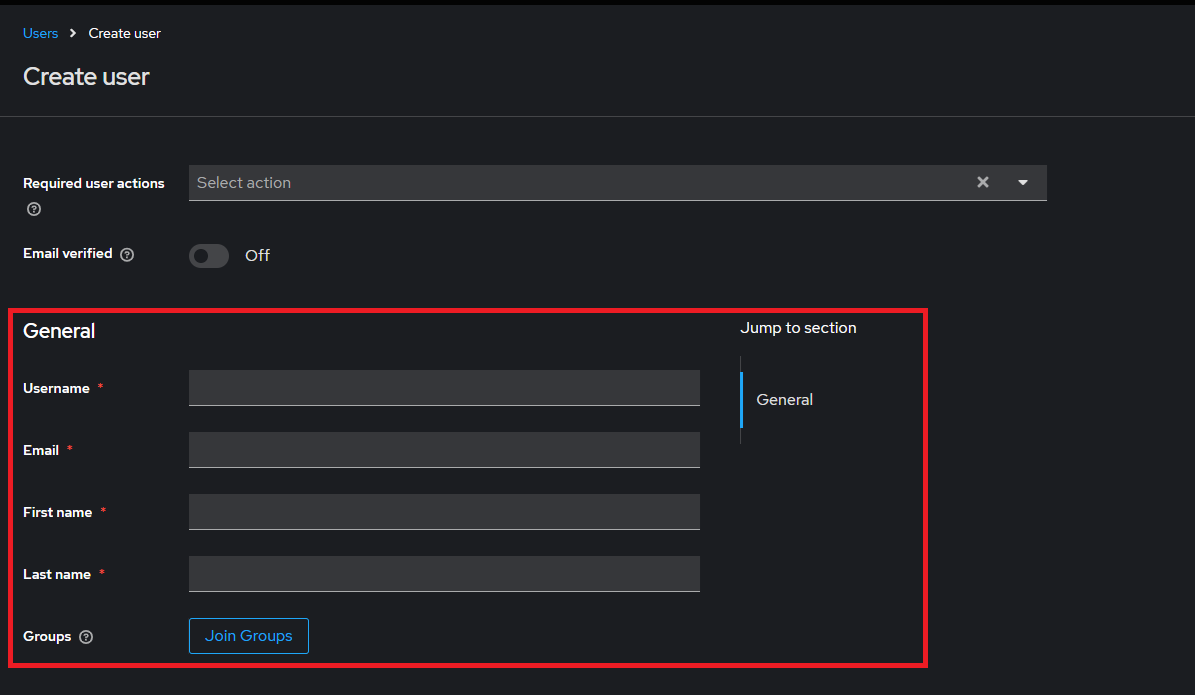Click the Join Groups button
The height and width of the screenshot is (695, 1195).
point(248,636)
